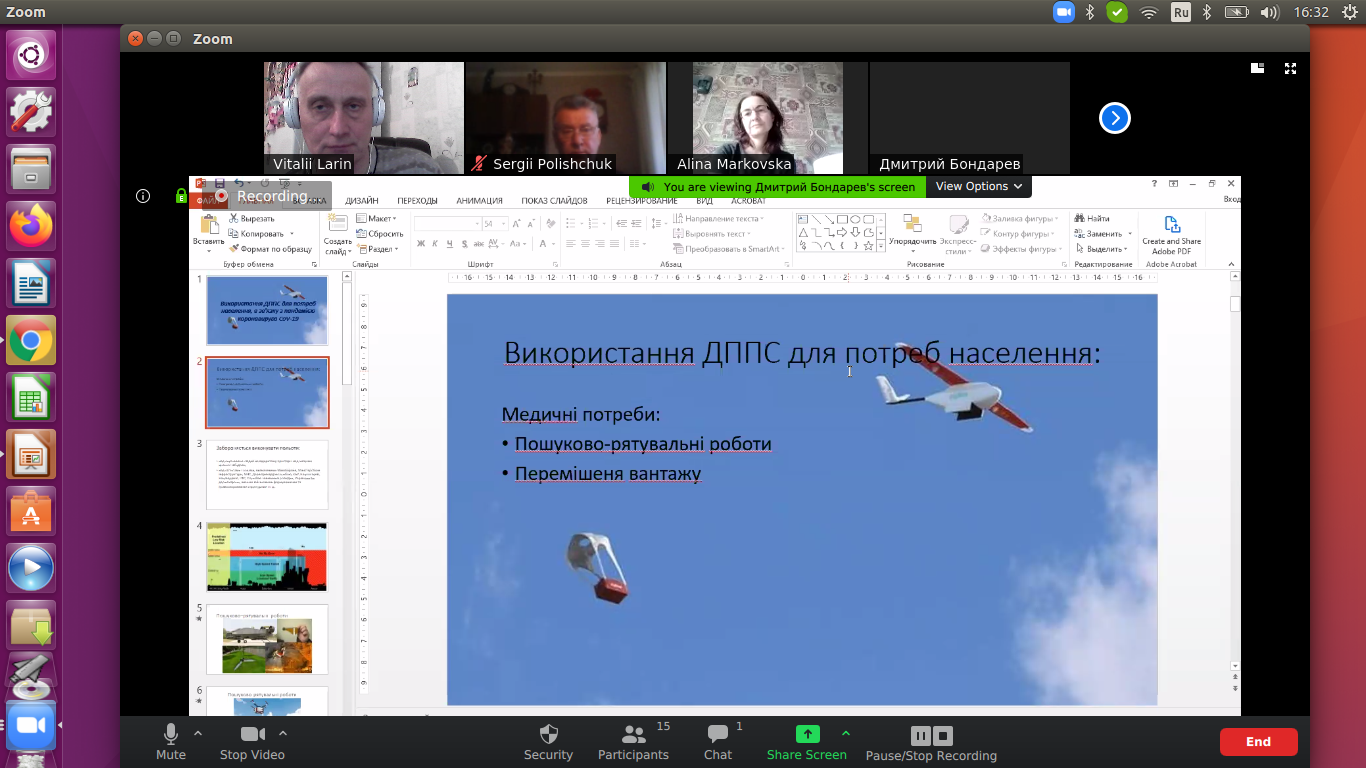The height and width of the screenshot is (768, 1366).
Task: Select slide 5 thumbnail
Action: (267, 640)
